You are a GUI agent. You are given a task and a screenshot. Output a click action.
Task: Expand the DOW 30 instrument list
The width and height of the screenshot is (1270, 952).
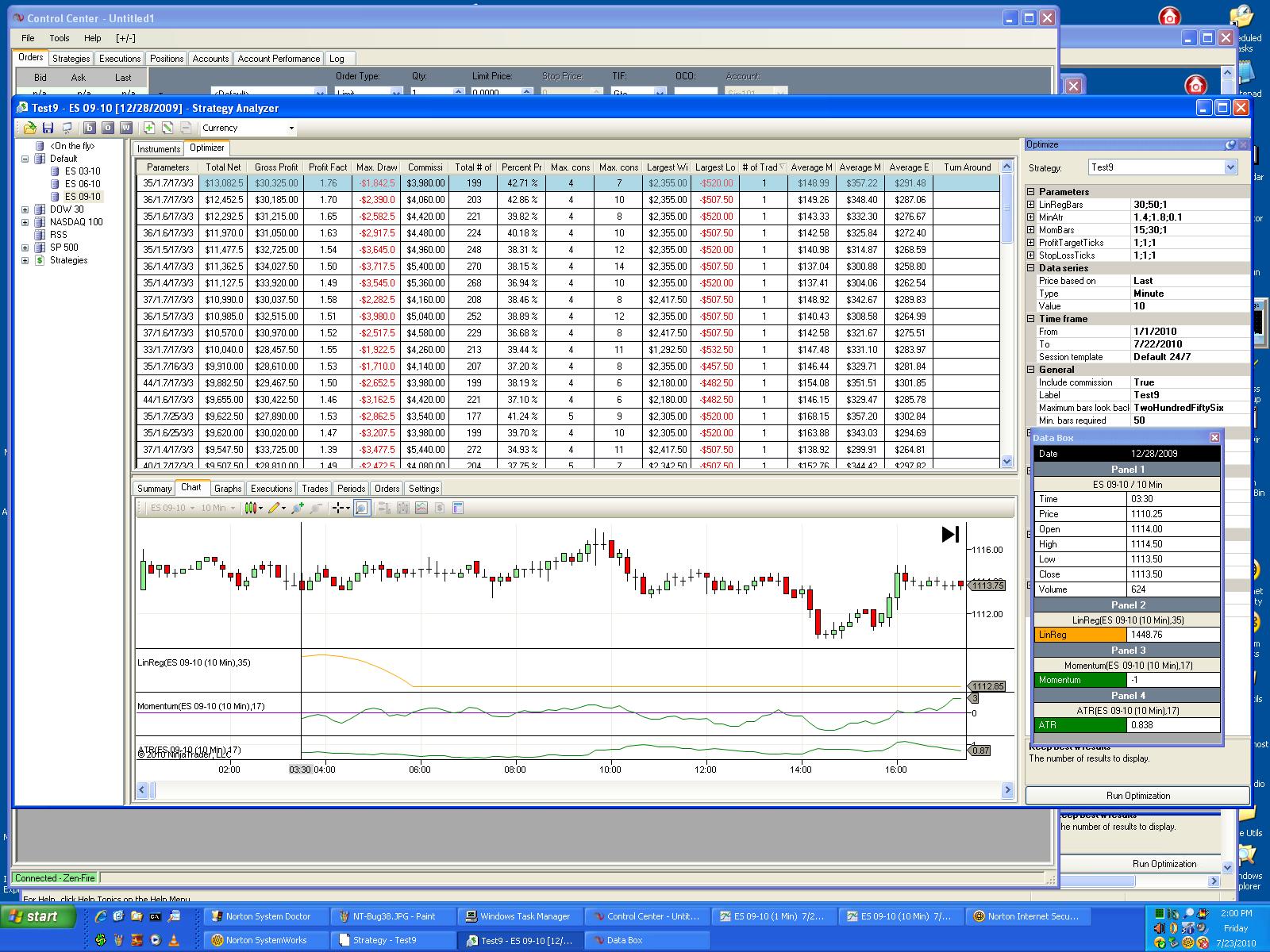point(25,209)
